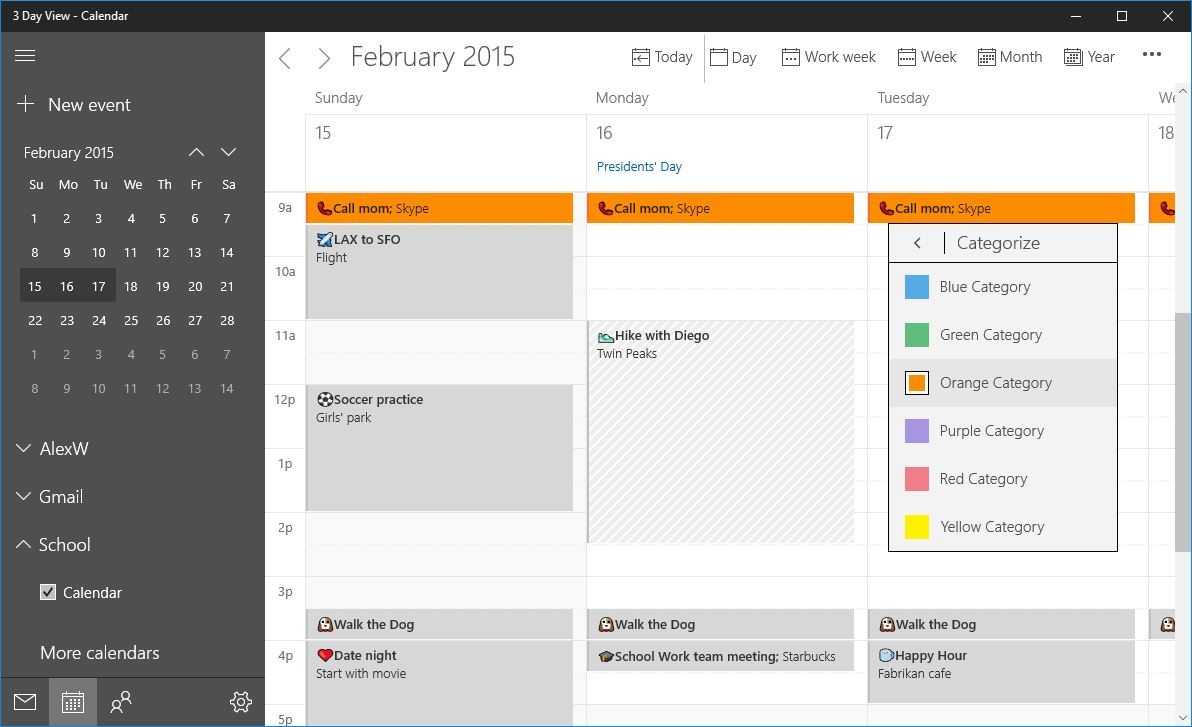Choose Orange Category

point(1003,383)
